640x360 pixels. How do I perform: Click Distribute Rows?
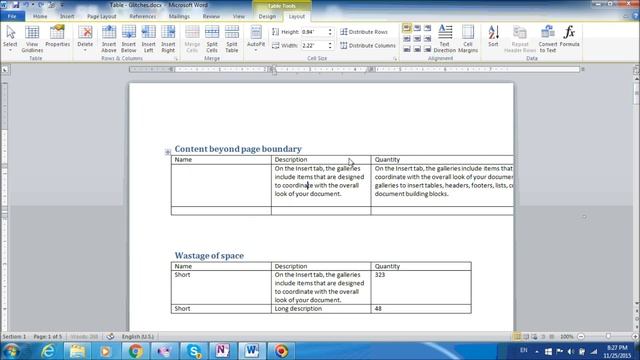tap(364, 32)
